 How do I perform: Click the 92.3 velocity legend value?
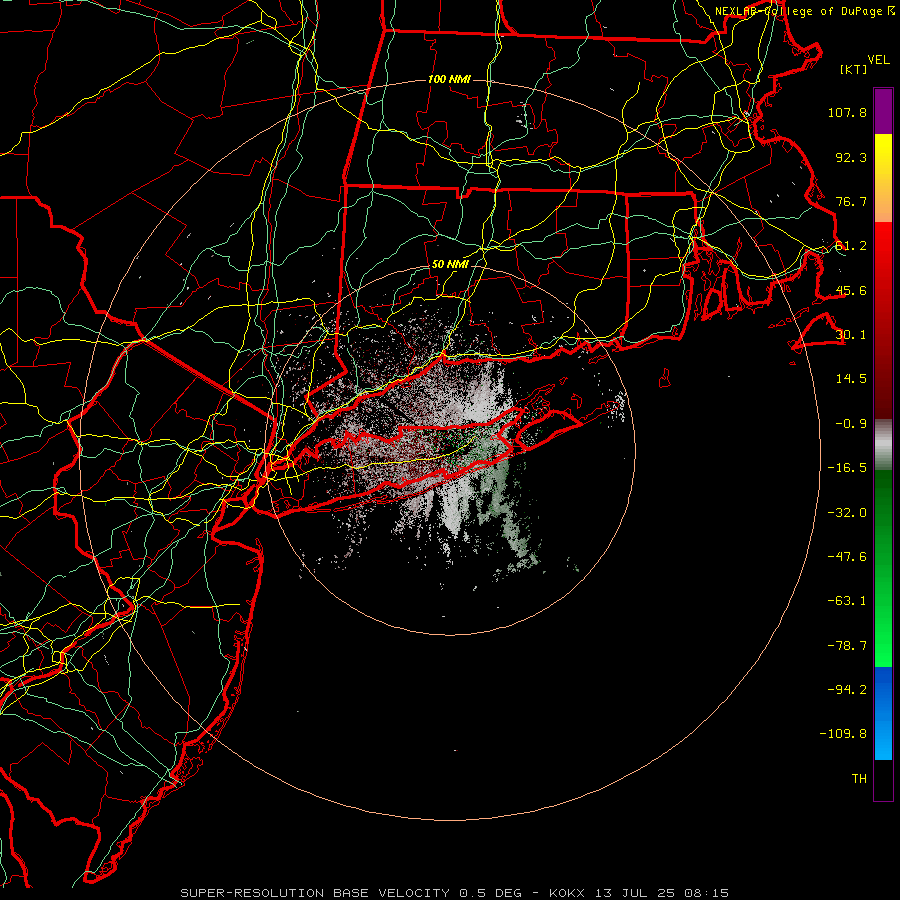(851, 157)
